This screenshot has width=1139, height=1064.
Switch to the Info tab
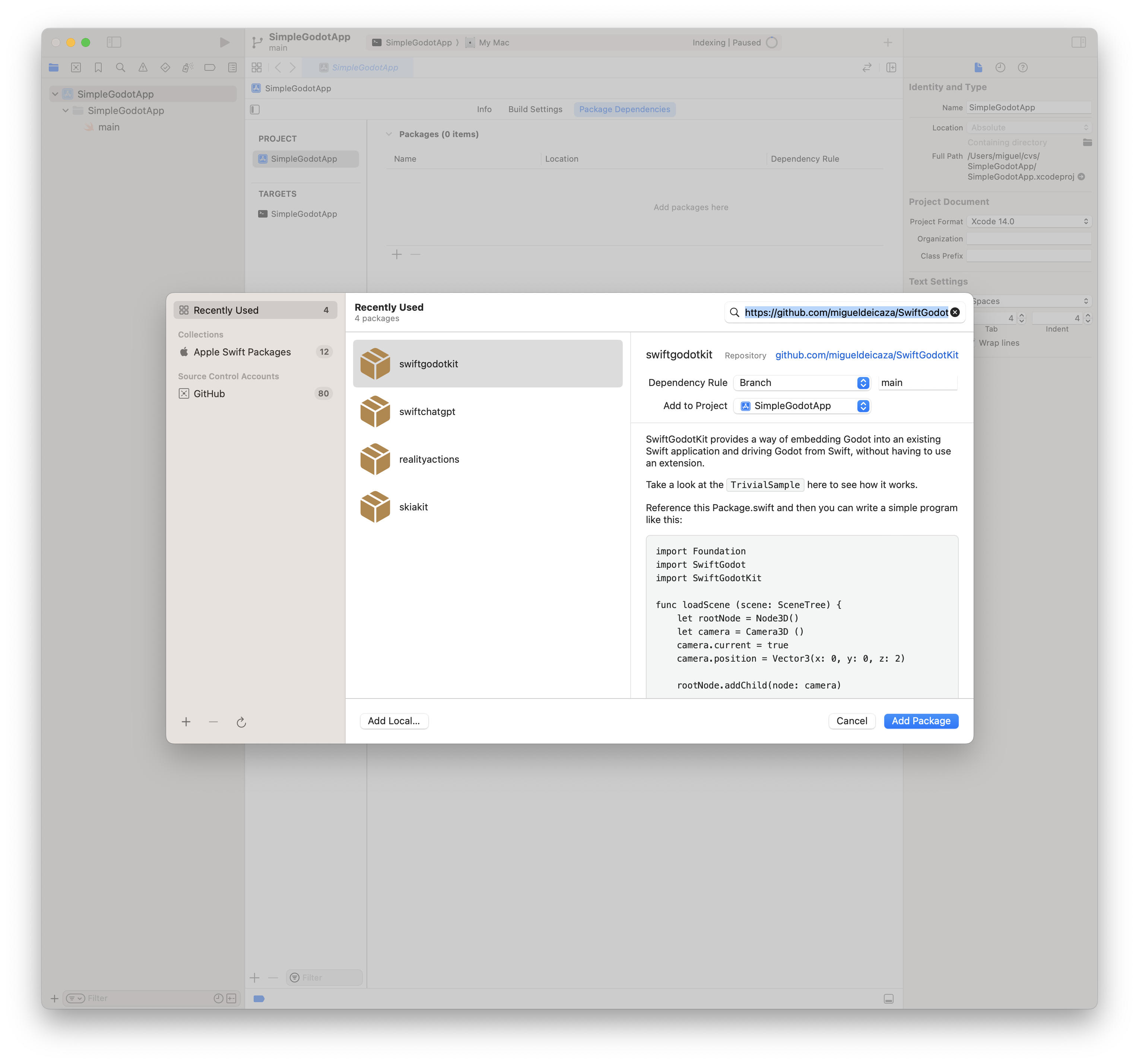(x=484, y=109)
